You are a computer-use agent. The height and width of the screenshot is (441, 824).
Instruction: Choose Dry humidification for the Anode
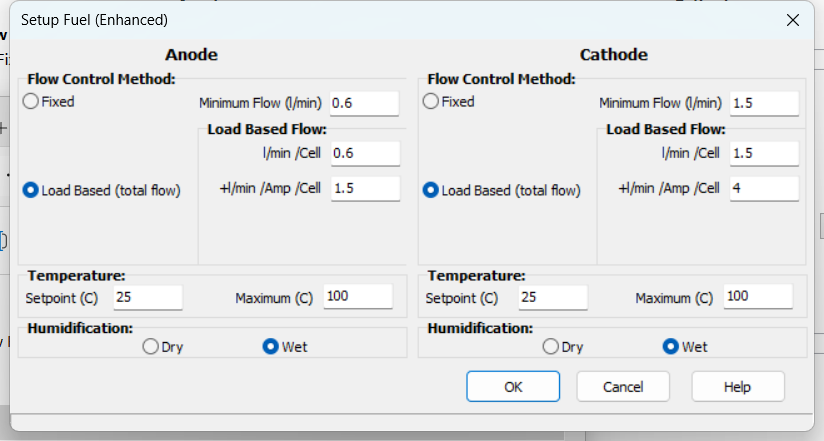[151, 347]
